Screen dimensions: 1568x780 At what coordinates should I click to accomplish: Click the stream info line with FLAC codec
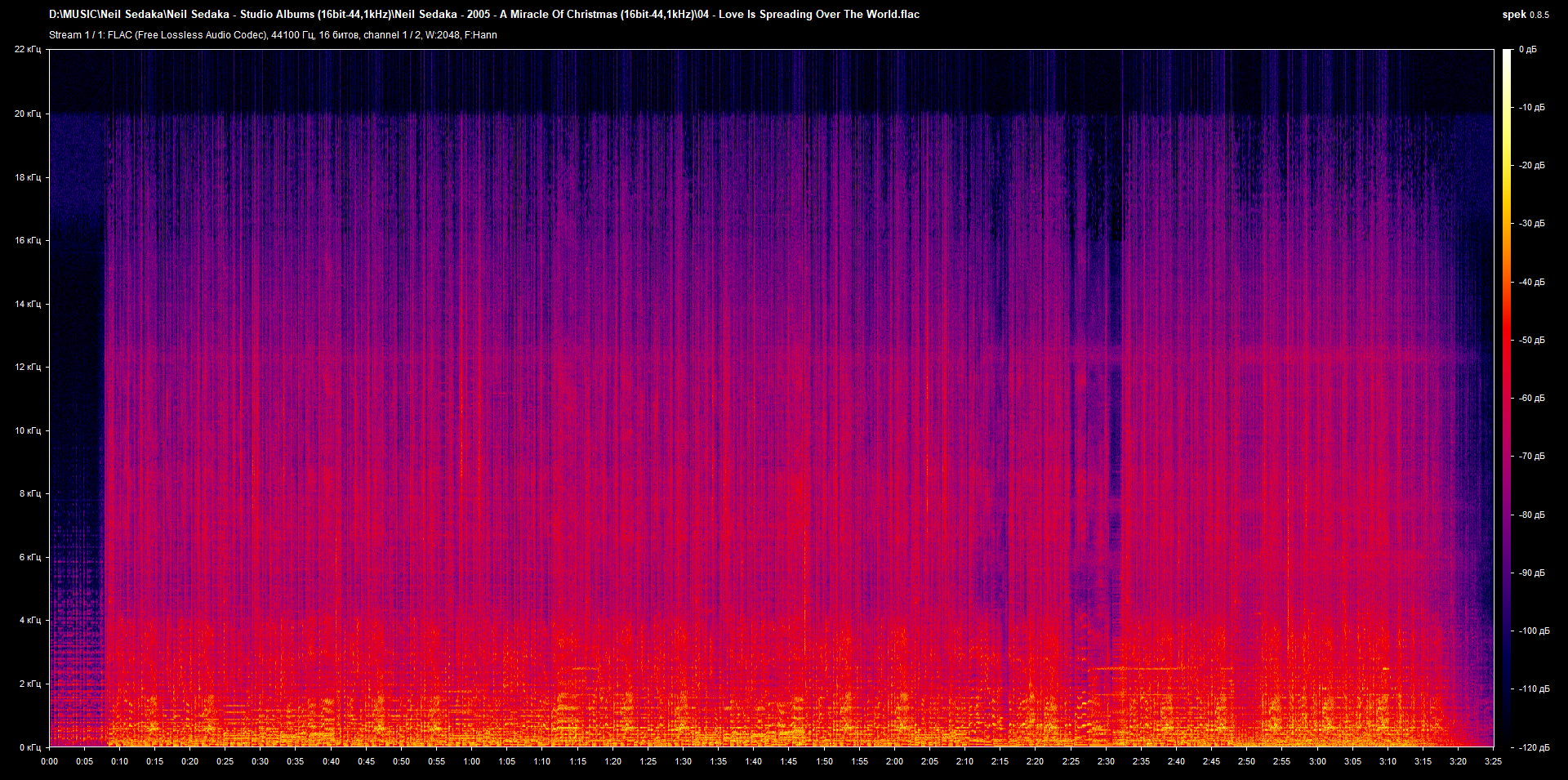coord(273,35)
